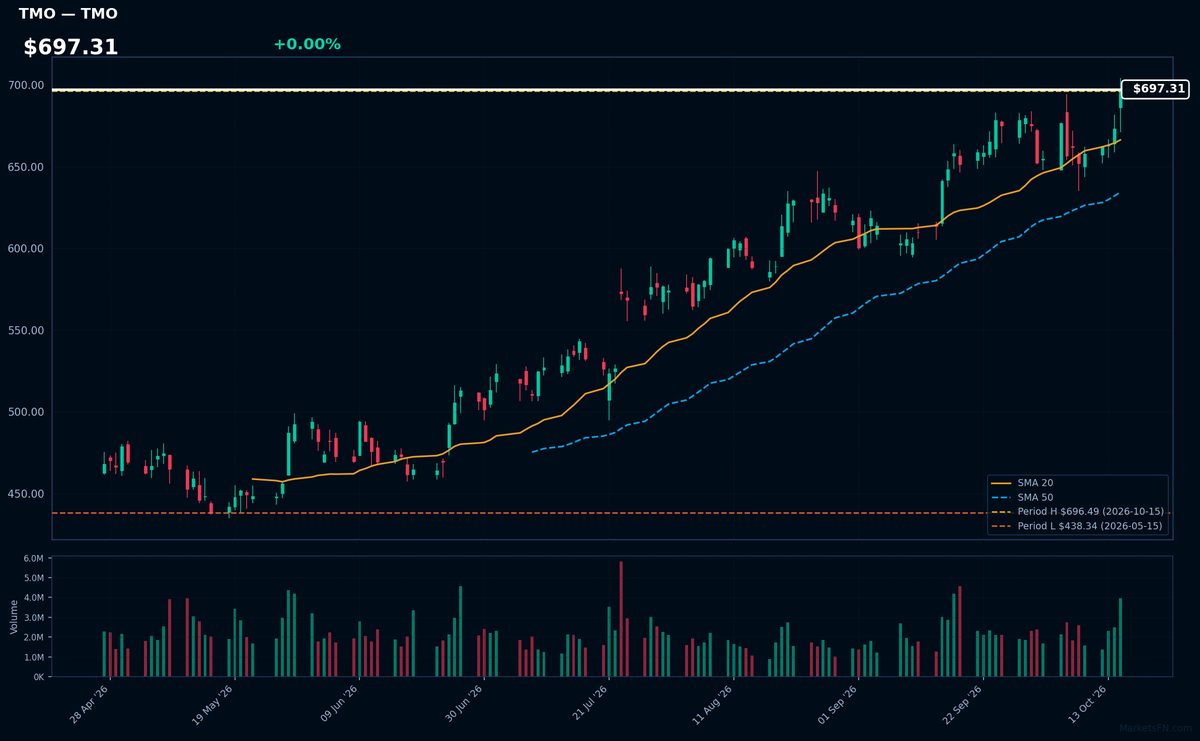This screenshot has height=741, width=1200.
Task: Click the $697.31 headline price
Action: click(71, 47)
